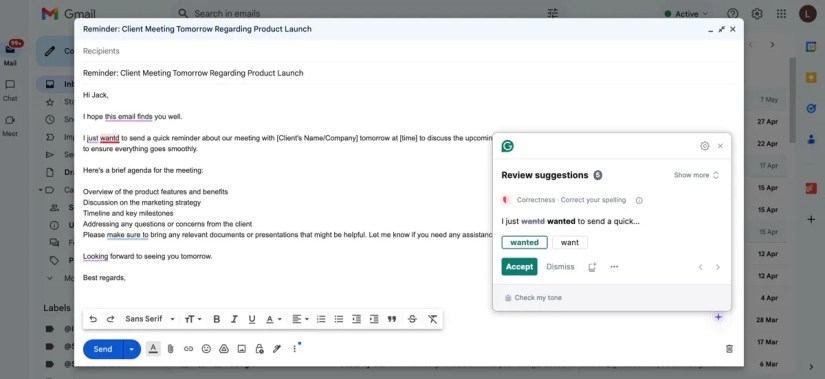Switch to Mail in left rail
The image size is (825, 379).
click(10, 54)
